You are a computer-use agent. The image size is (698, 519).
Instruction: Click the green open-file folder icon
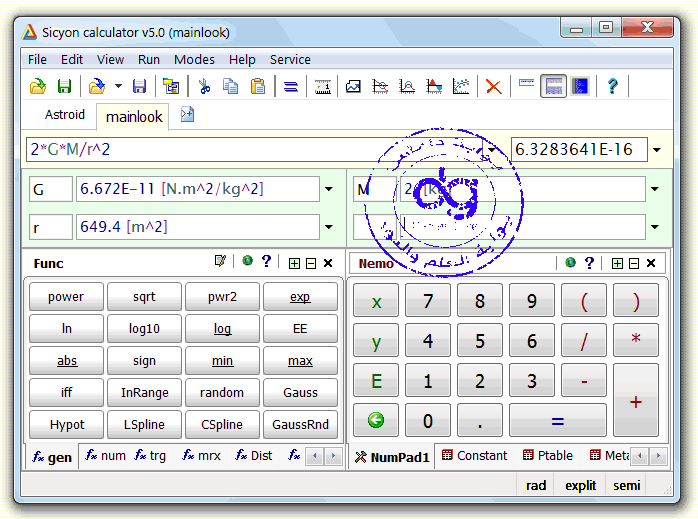38,86
